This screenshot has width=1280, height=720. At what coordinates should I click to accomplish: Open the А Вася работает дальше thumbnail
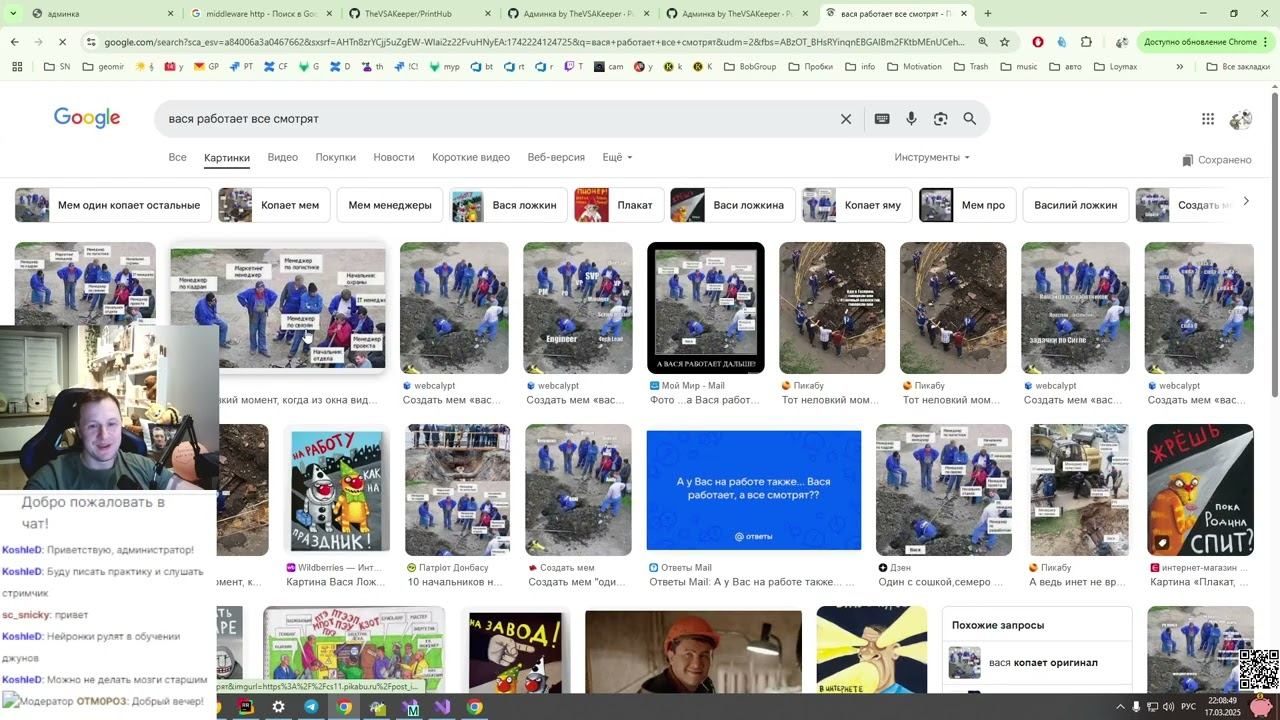point(706,308)
